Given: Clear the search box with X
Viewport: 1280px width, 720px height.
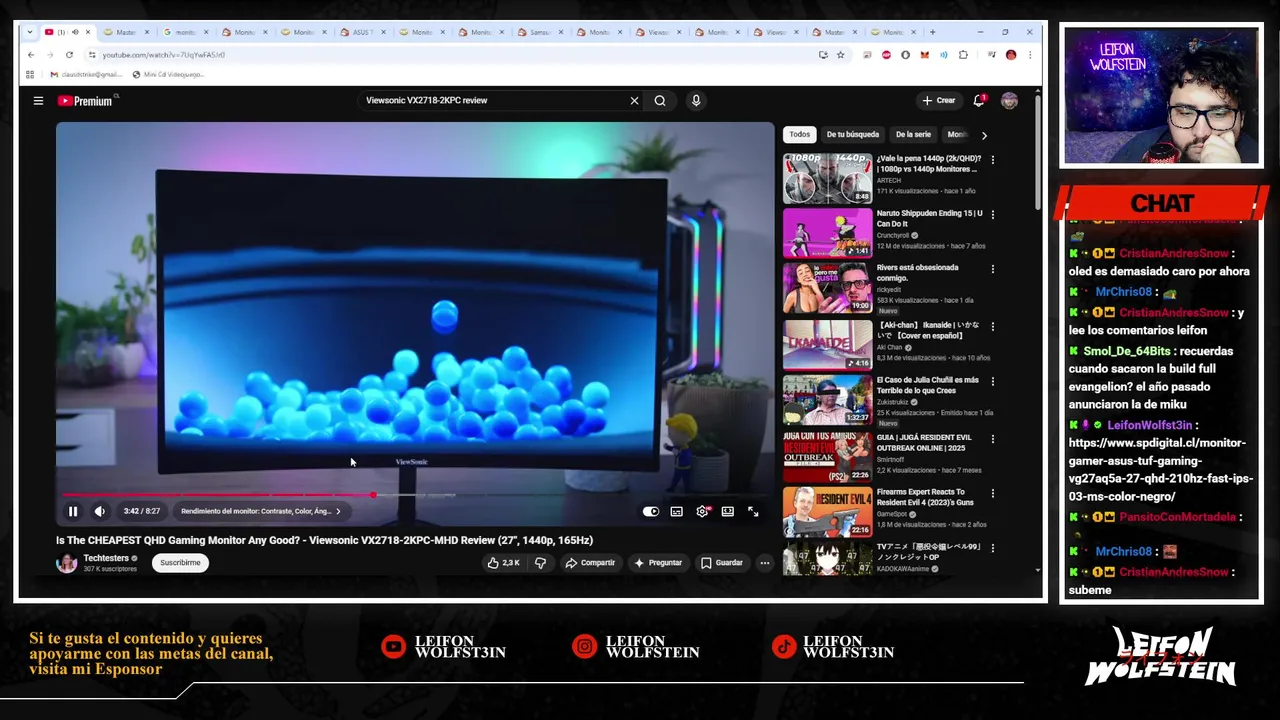Looking at the screenshot, I should coord(634,100).
